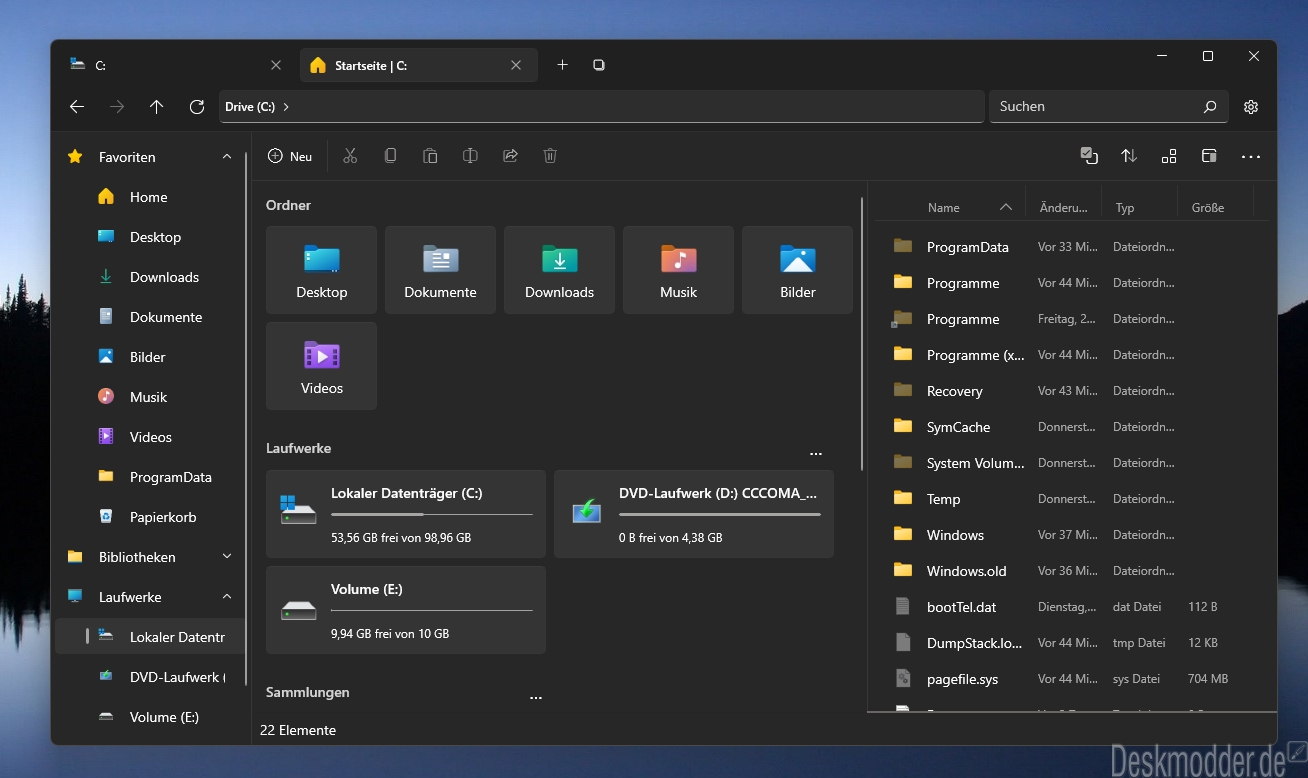Close the C: tab

coord(276,65)
